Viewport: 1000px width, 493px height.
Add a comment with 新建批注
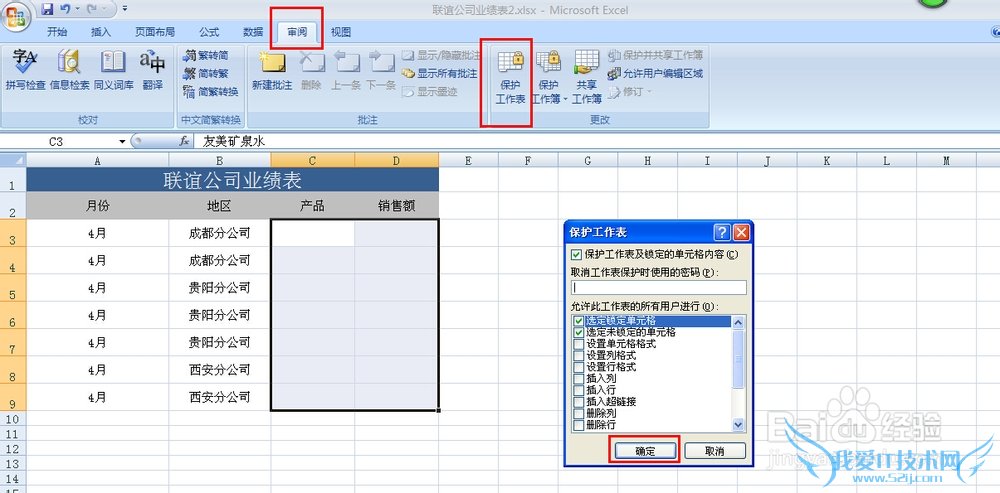[x=272, y=71]
